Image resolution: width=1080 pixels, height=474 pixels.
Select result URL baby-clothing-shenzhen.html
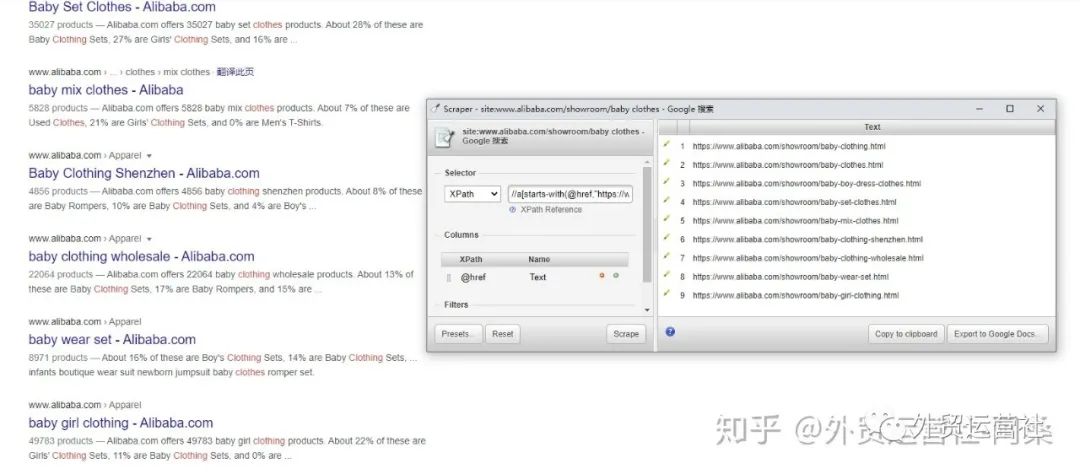point(807,239)
